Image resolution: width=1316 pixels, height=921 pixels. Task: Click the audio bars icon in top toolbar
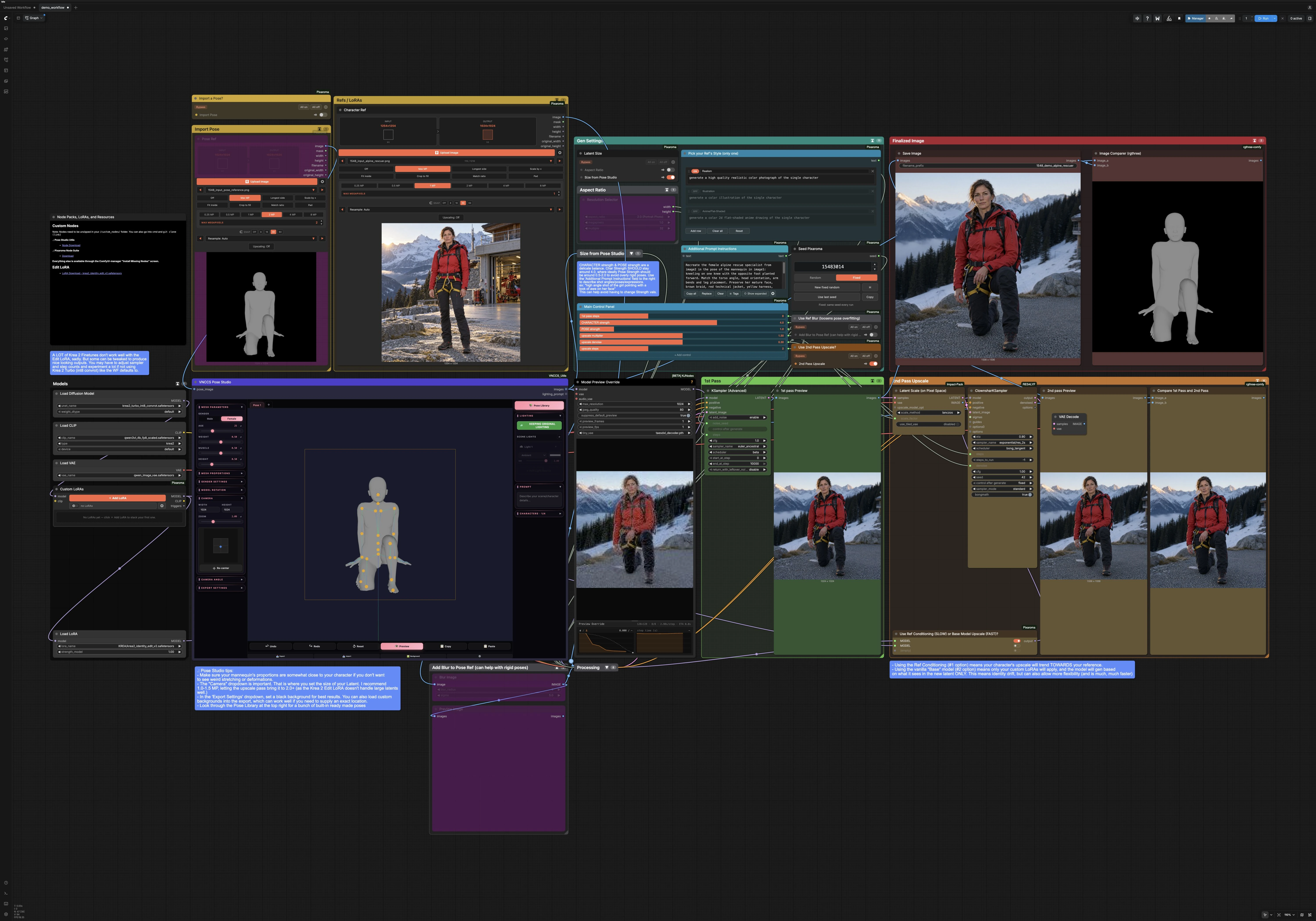coord(1137,18)
